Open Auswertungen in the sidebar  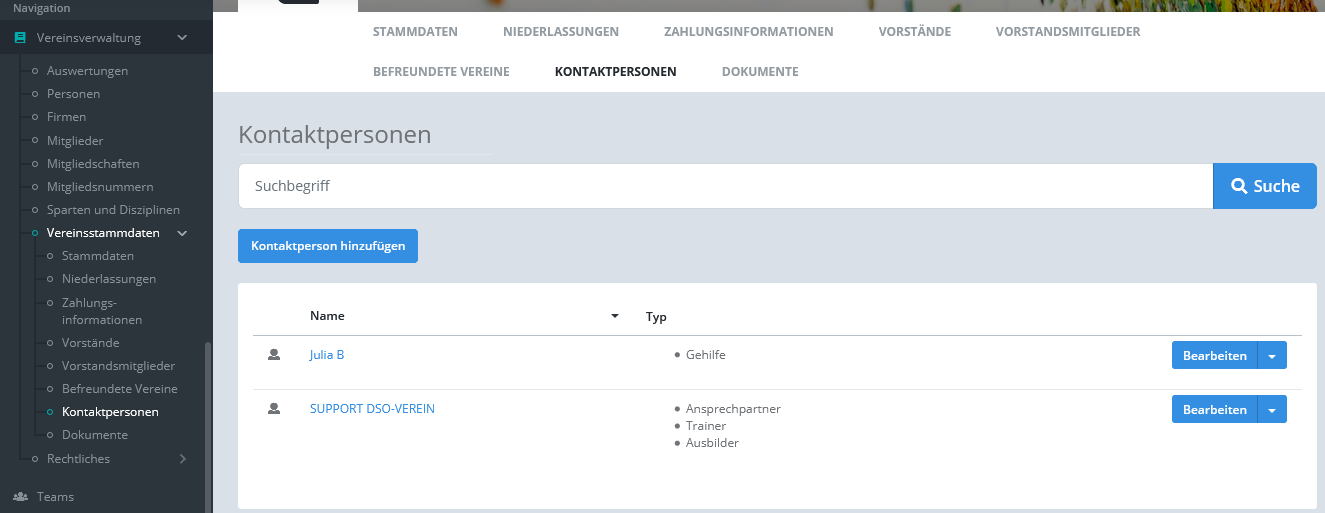pos(87,71)
